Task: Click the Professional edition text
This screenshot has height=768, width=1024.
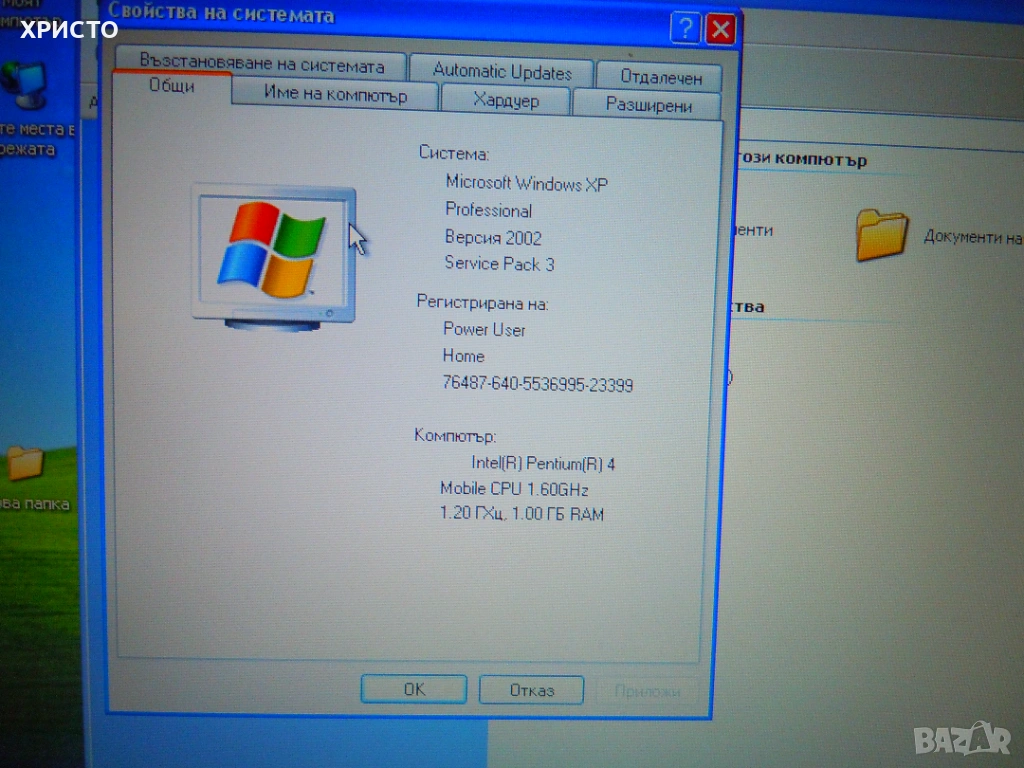Action: click(488, 210)
